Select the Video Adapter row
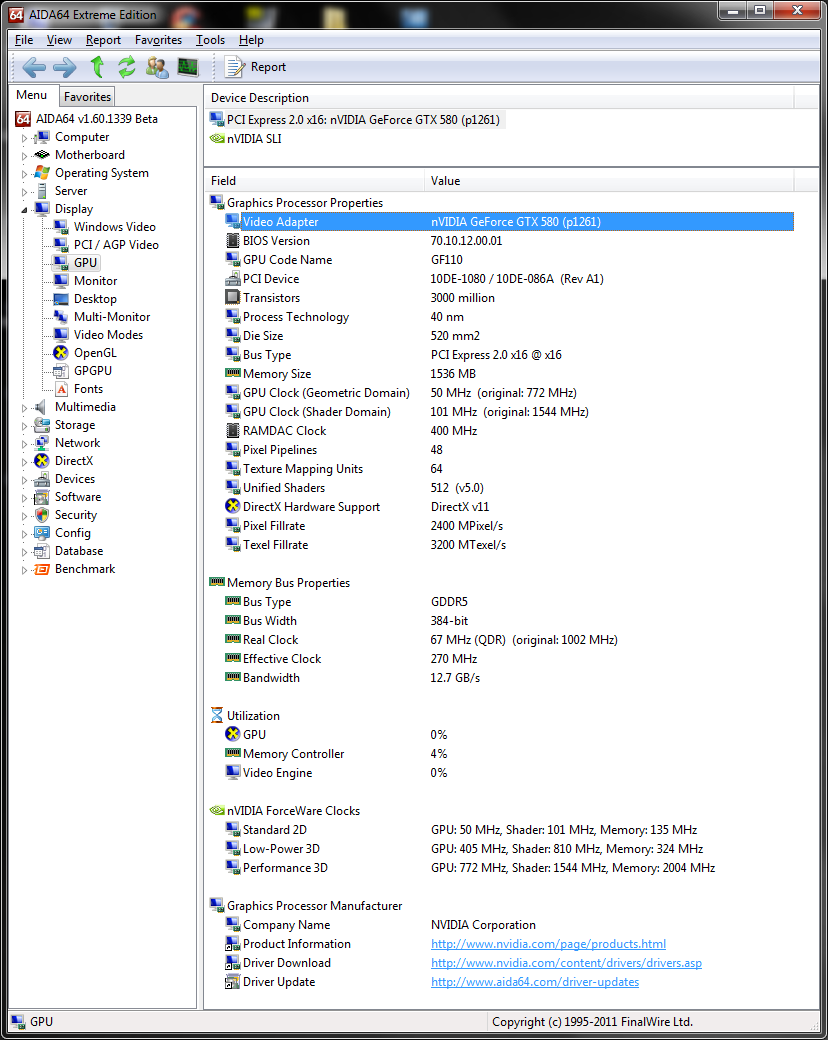 508,222
